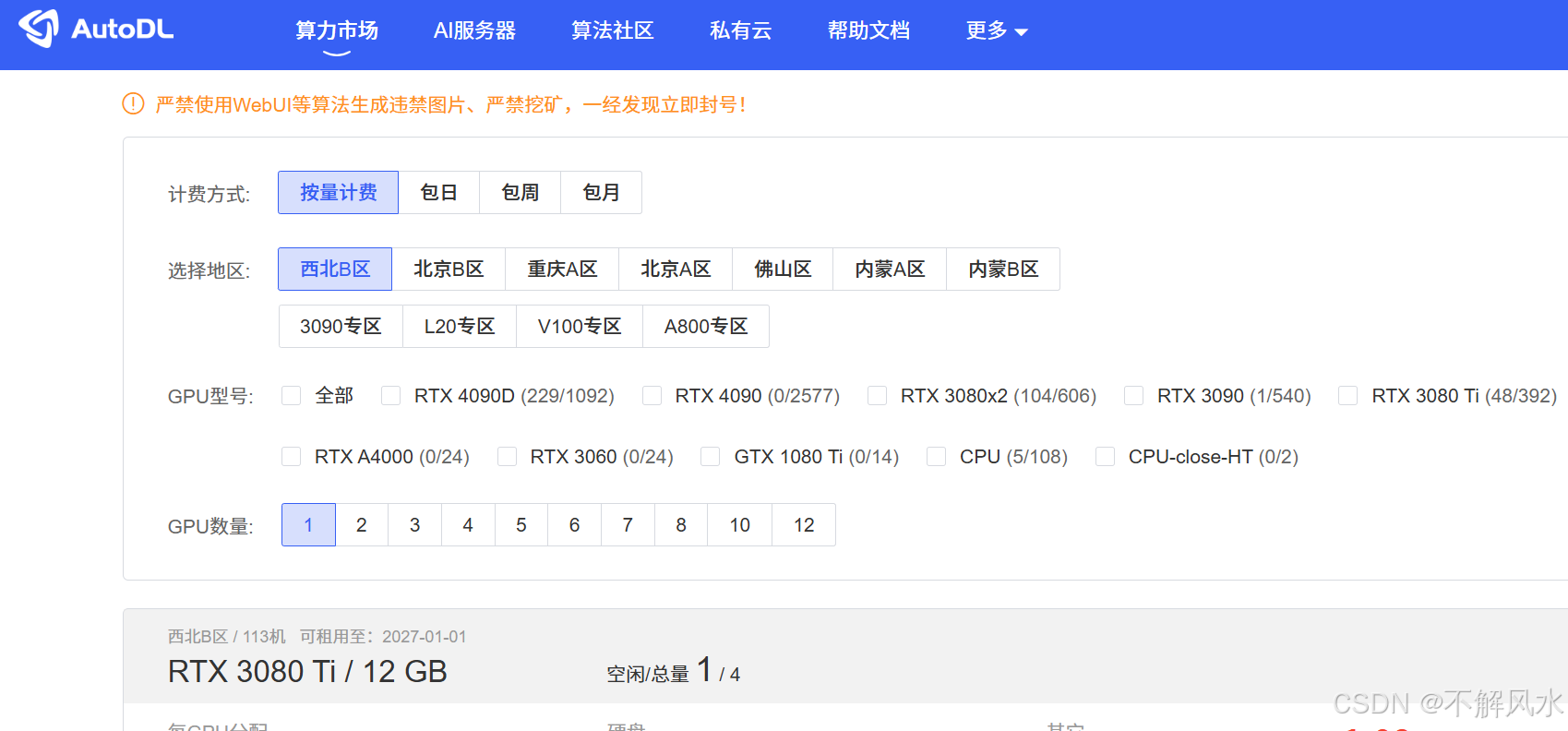Set GPU count to 3
The image size is (1568, 731).
415,524
